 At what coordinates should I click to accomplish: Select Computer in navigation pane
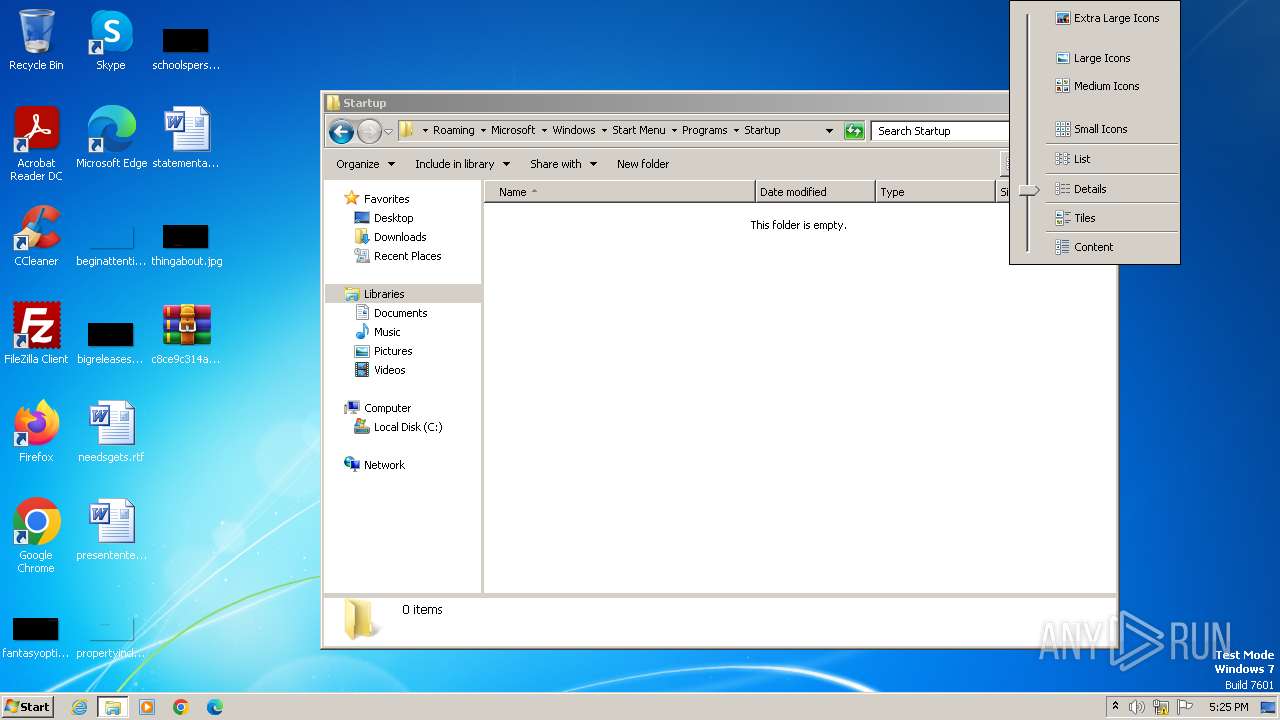point(378,408)
